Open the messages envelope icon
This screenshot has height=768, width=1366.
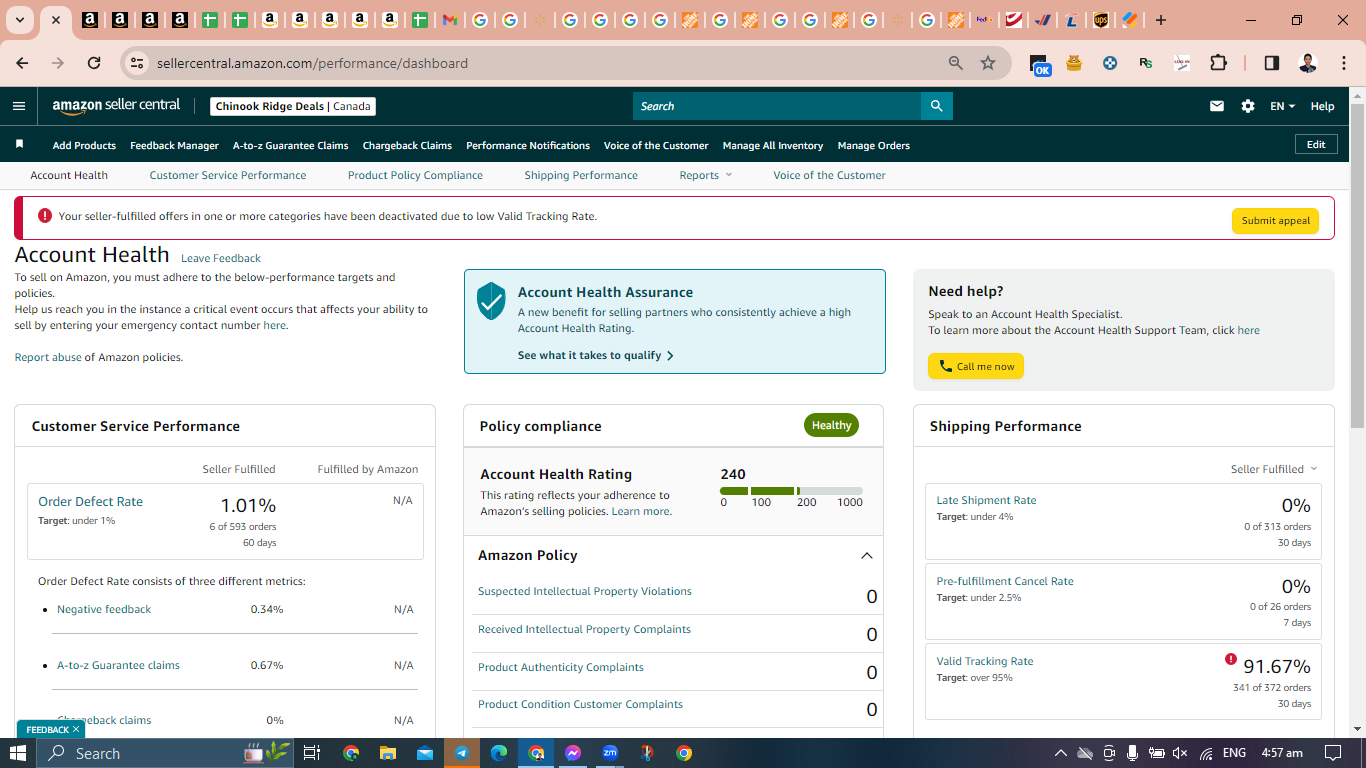point(1217,106)
